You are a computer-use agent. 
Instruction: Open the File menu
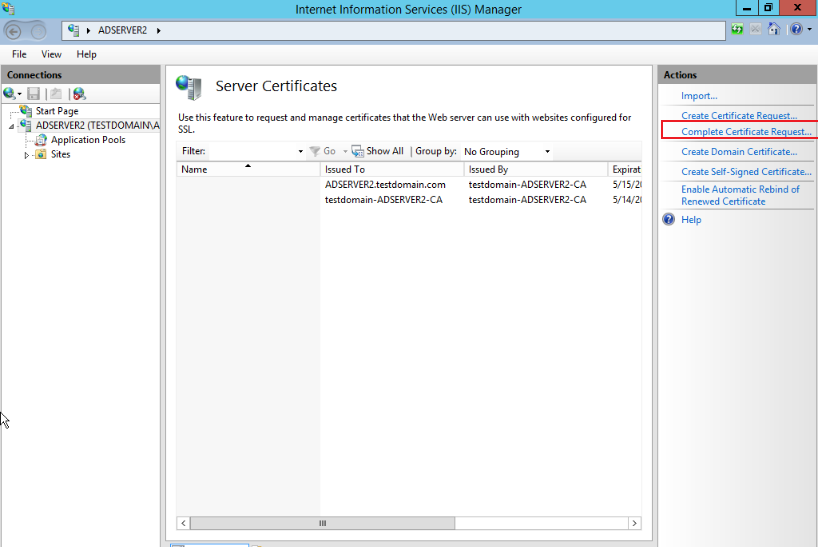pos(19,54)
